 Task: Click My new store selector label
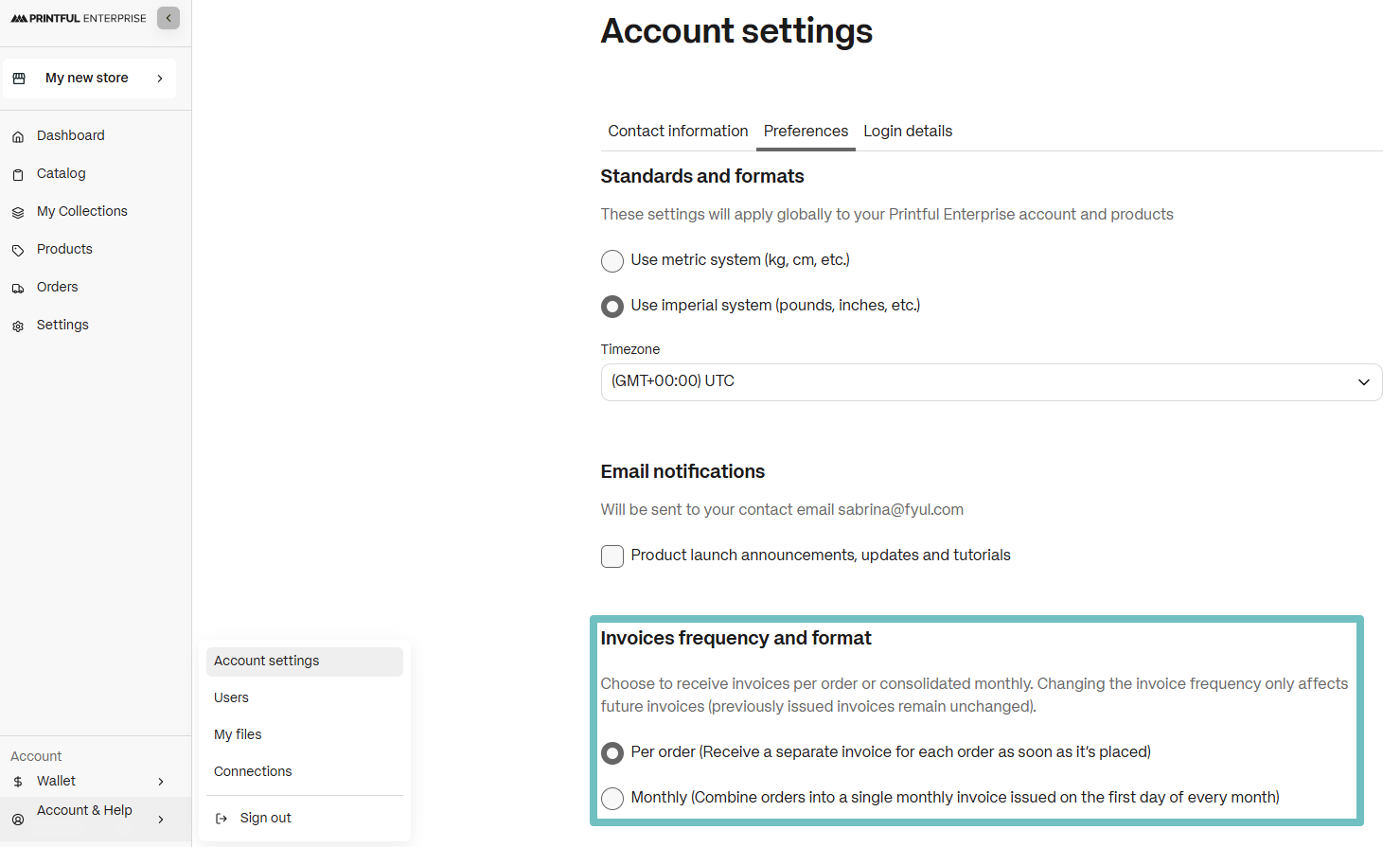point(87,78)
